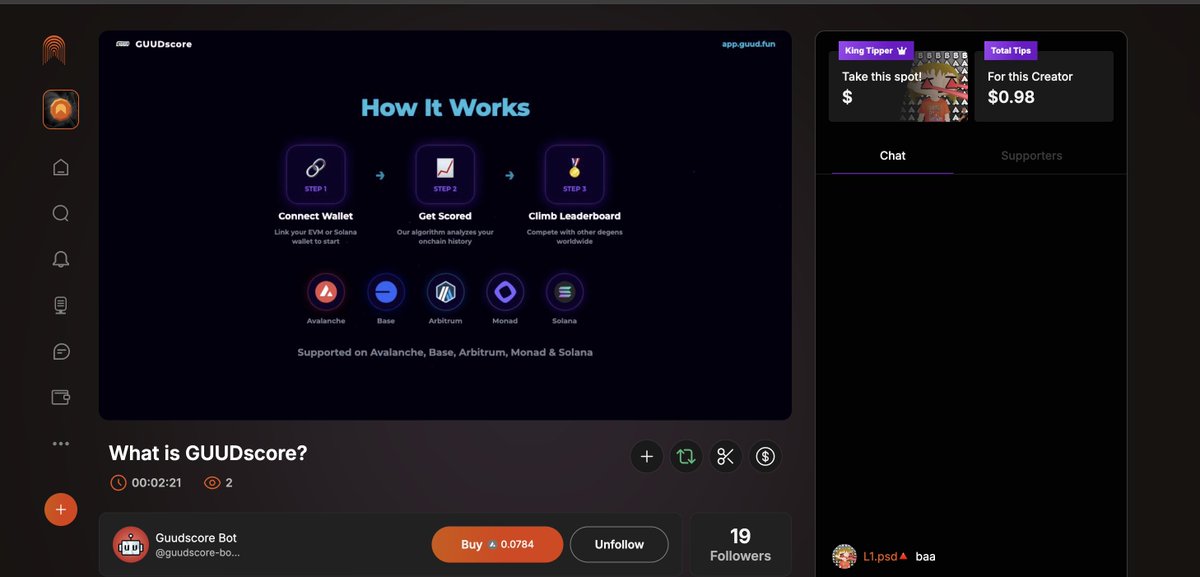The width and height of the screenshot is (1200, 577).
Task: Click the plus icon beside video title
Action: coord(646,456)
